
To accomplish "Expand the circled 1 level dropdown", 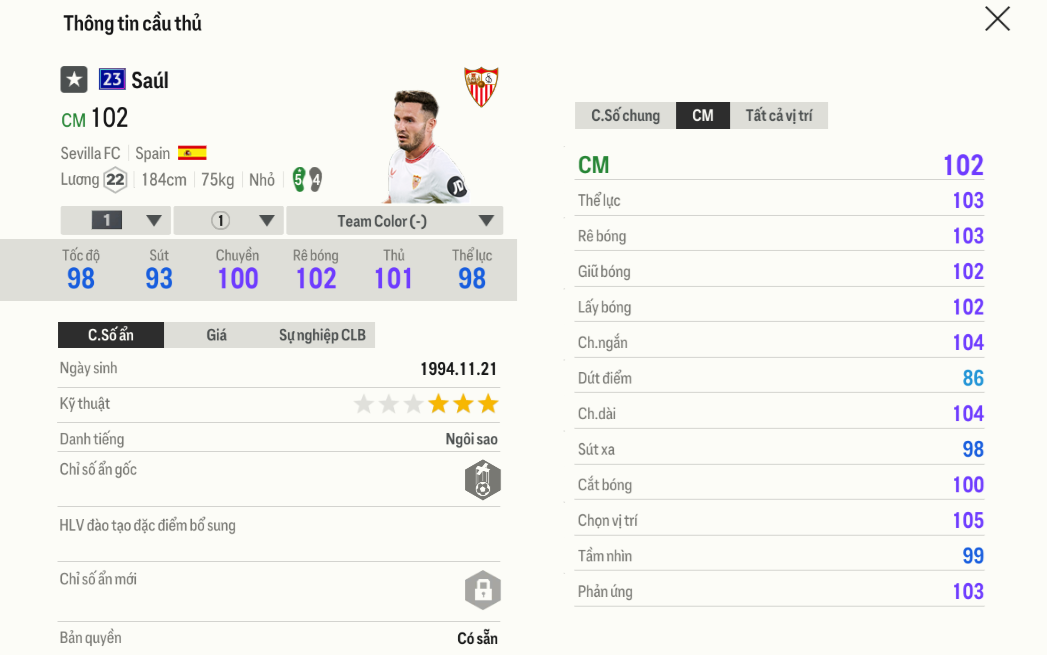I will click(x=229, y=221).
